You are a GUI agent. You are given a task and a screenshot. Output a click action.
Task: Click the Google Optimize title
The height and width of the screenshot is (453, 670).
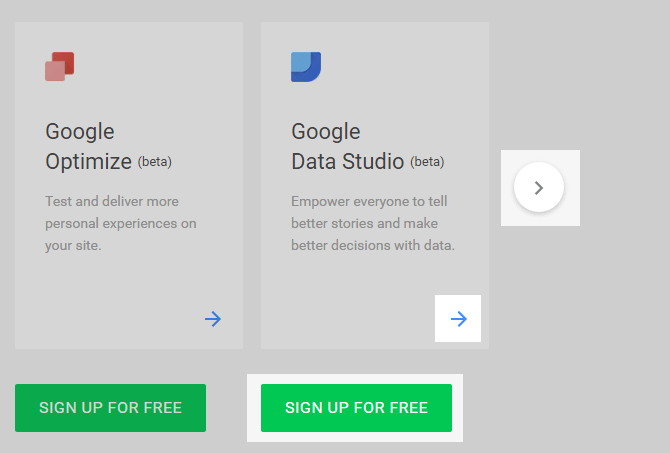[88, 146]
